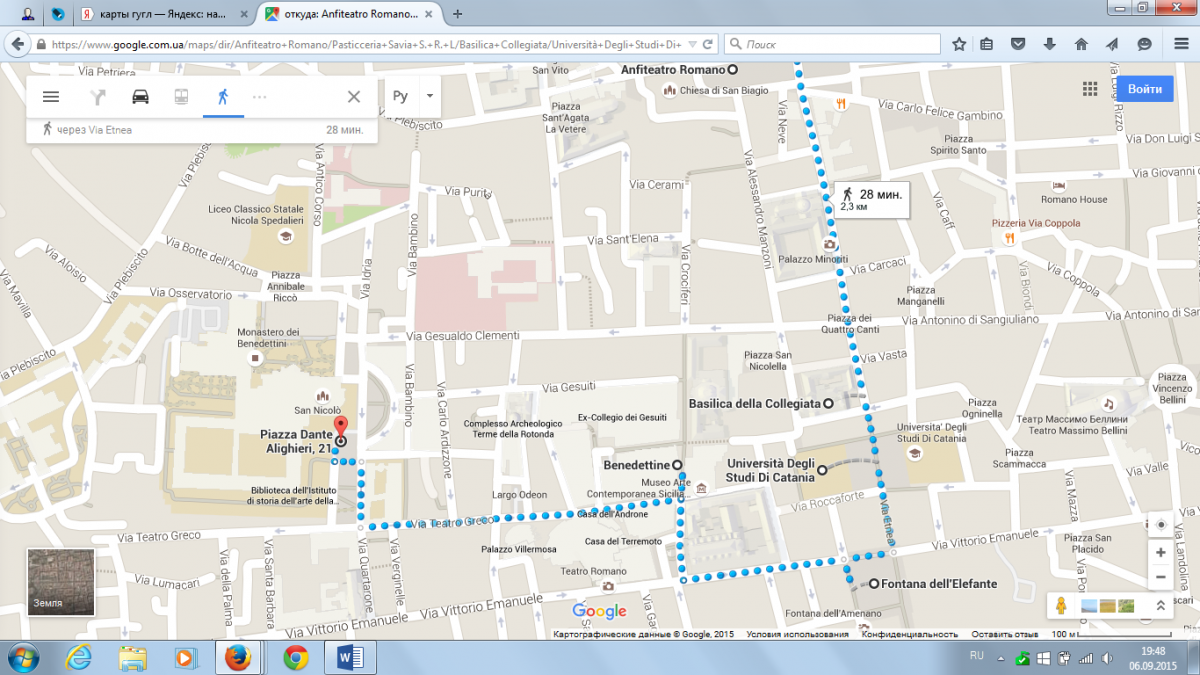Zoom in on the map
The image size is (1200, 675).
coord(1160,552)
